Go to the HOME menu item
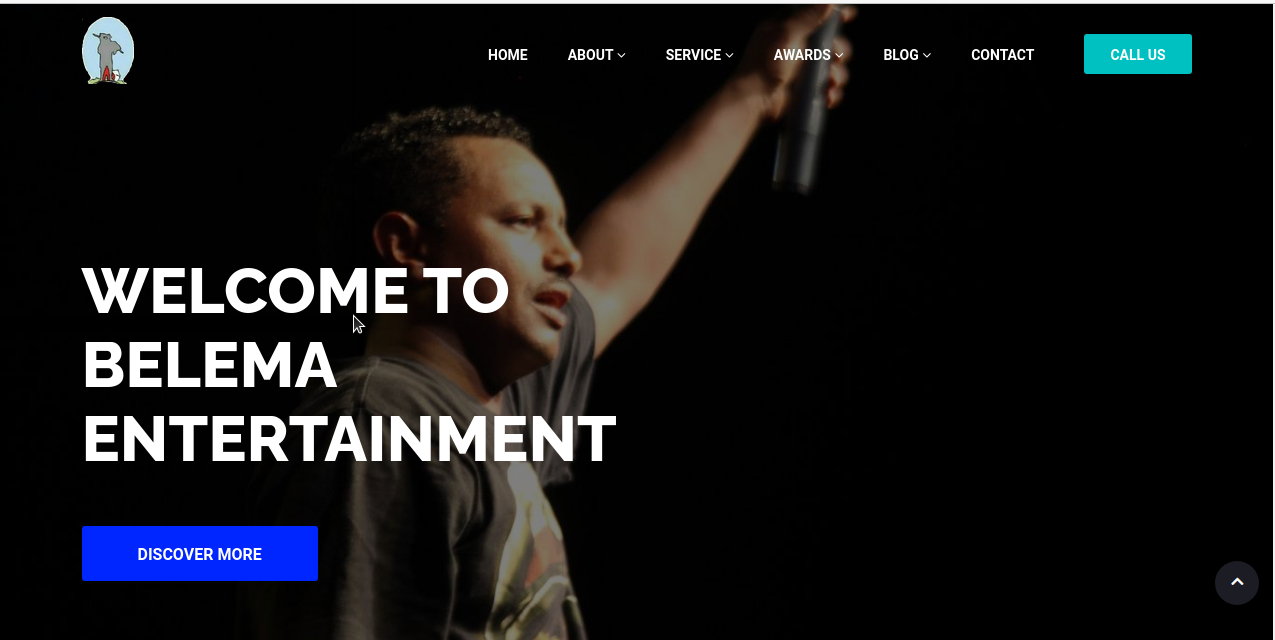Viewport: 1275px width, 640px height. point(508,55)
